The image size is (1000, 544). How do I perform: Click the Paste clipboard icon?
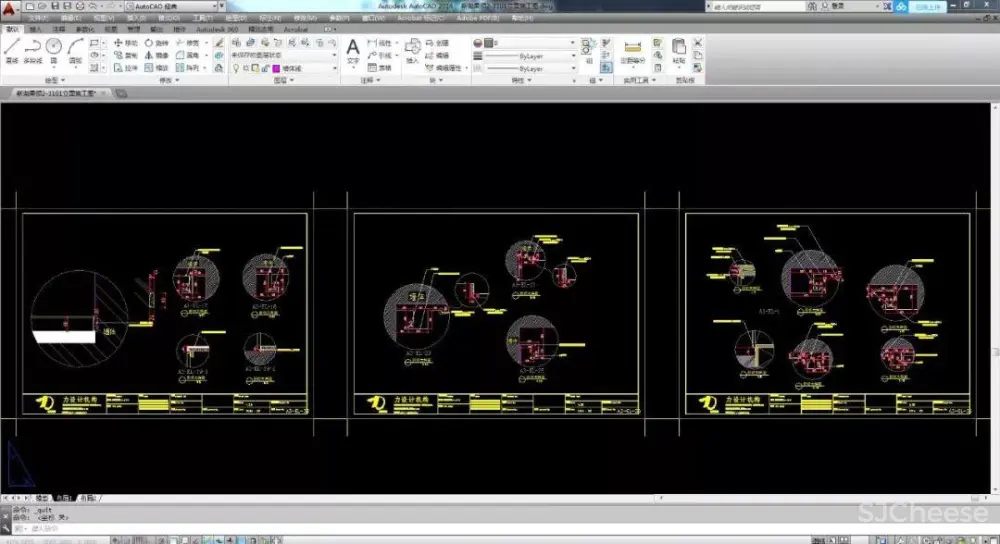(679, 48)
